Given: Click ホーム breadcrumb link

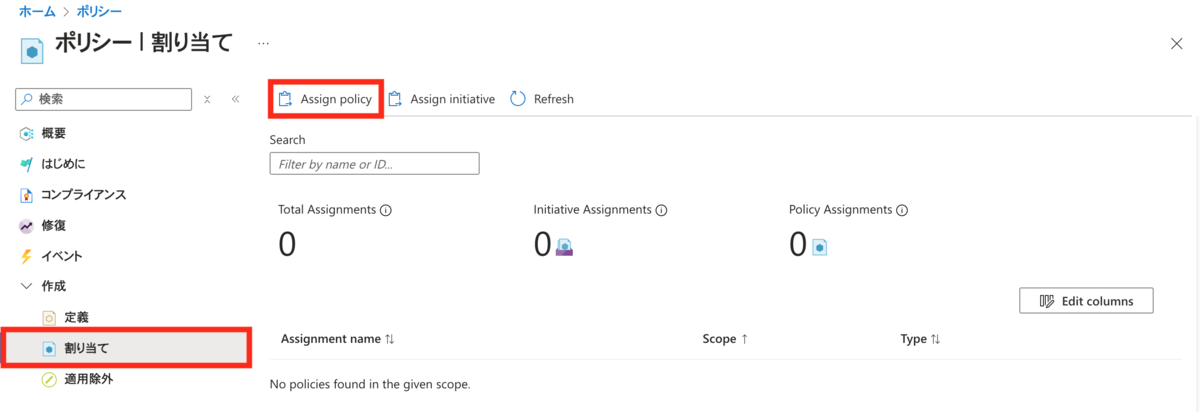Looking at the screenshot, I should [x=36, y=12].
